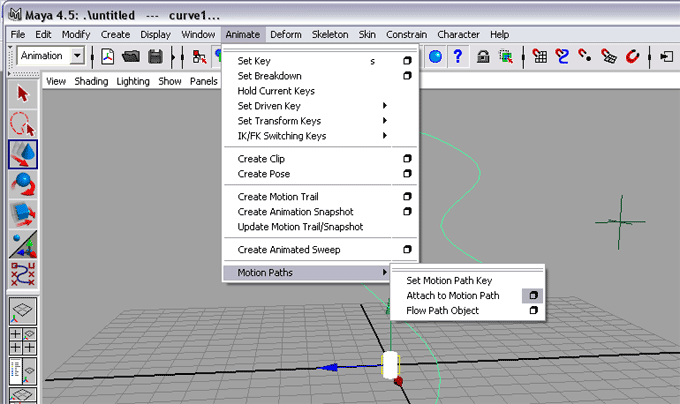Enable snap to grids icon
Image resolution: width=680 pixels, height=404 pixels.
539,56
